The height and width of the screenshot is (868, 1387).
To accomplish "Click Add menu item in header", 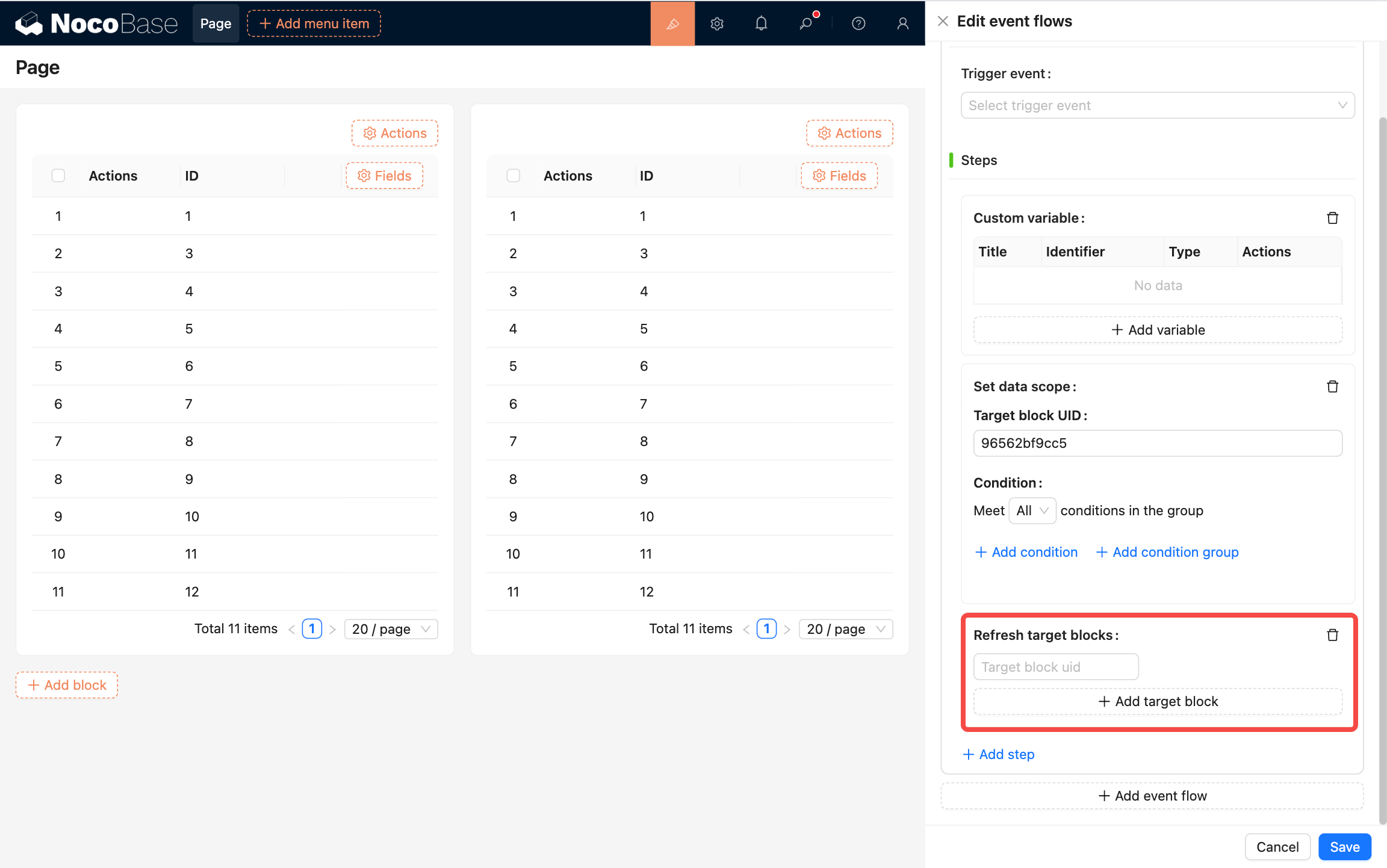I will pos(314,23).
